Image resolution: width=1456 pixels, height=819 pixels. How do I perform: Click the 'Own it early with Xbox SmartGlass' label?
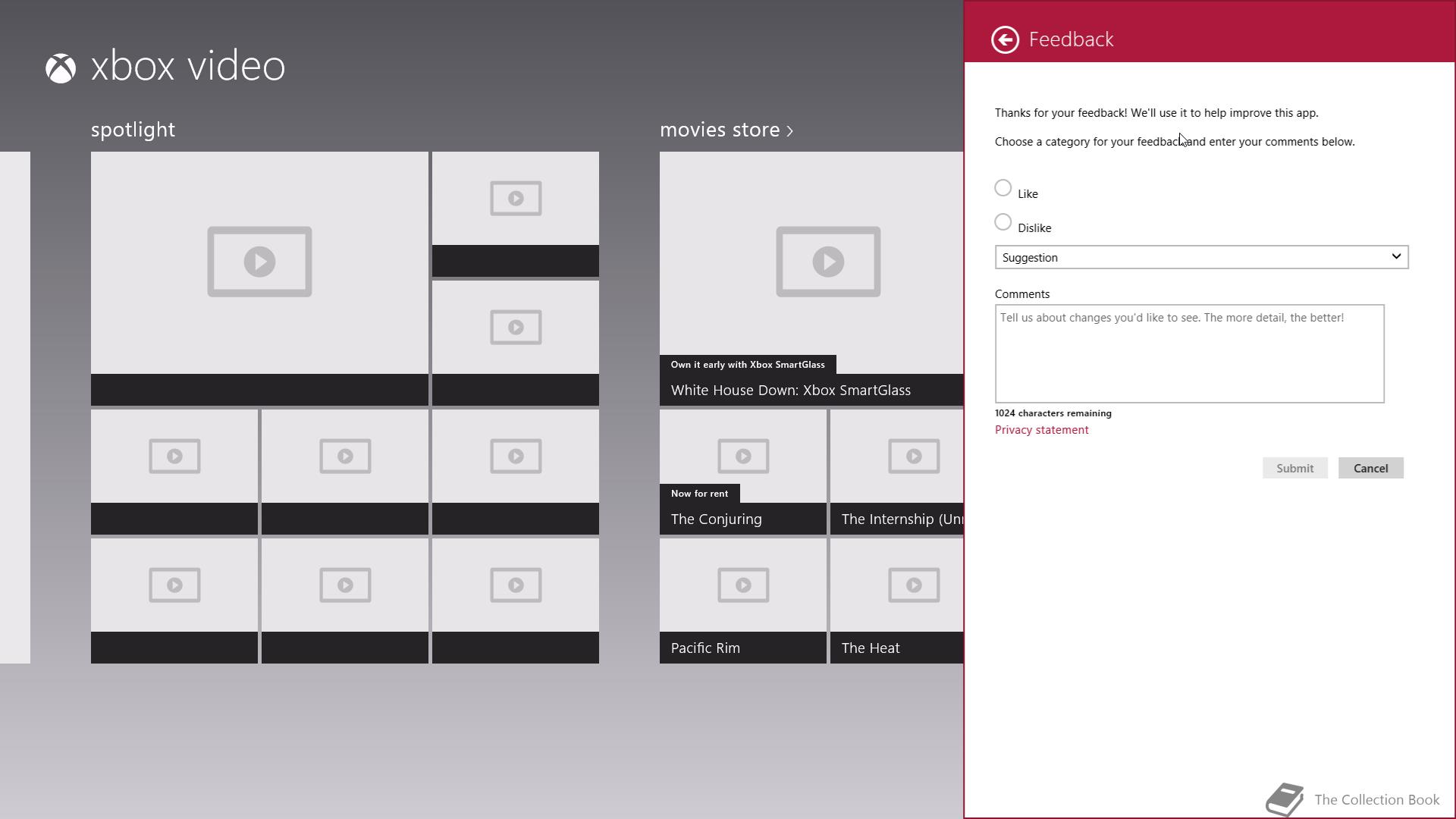747,365
